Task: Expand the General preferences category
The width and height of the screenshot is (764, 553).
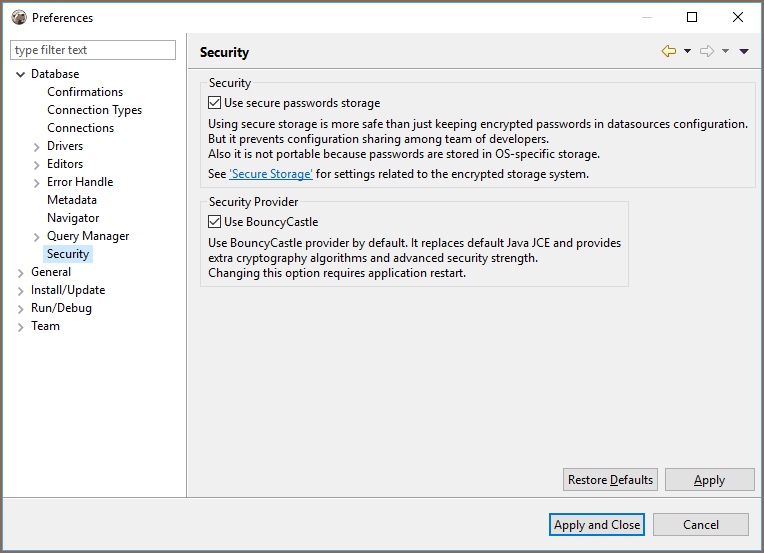Action: click(x=20, y=273)
